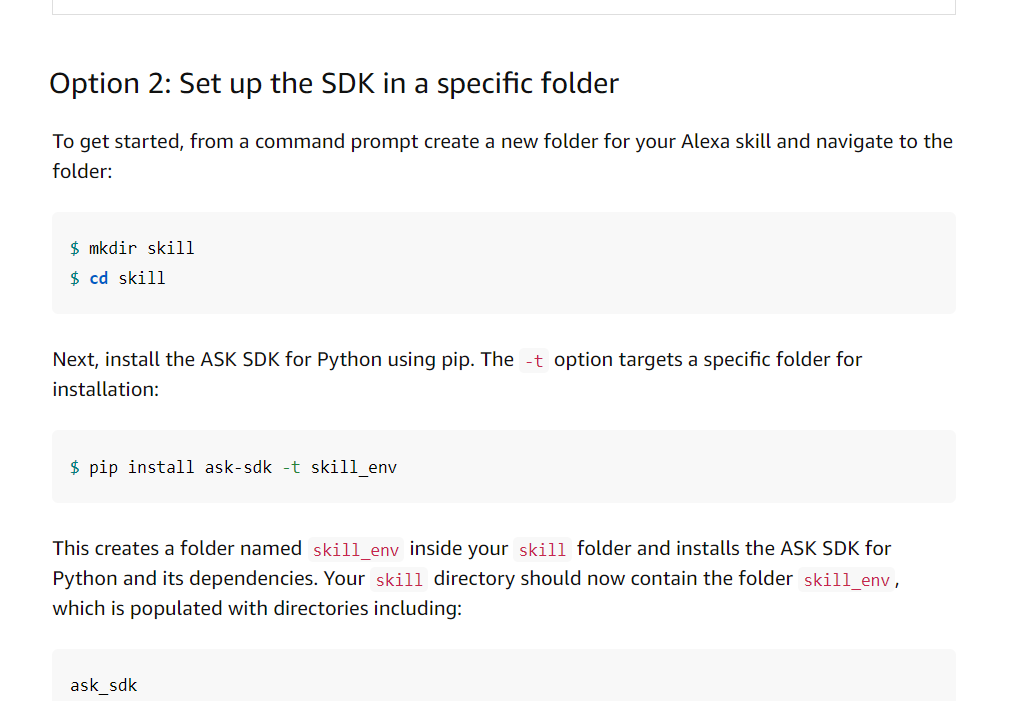Click inline "skill_env" after "folder named"
The image size is (1010, 701).
pos(356,550)
